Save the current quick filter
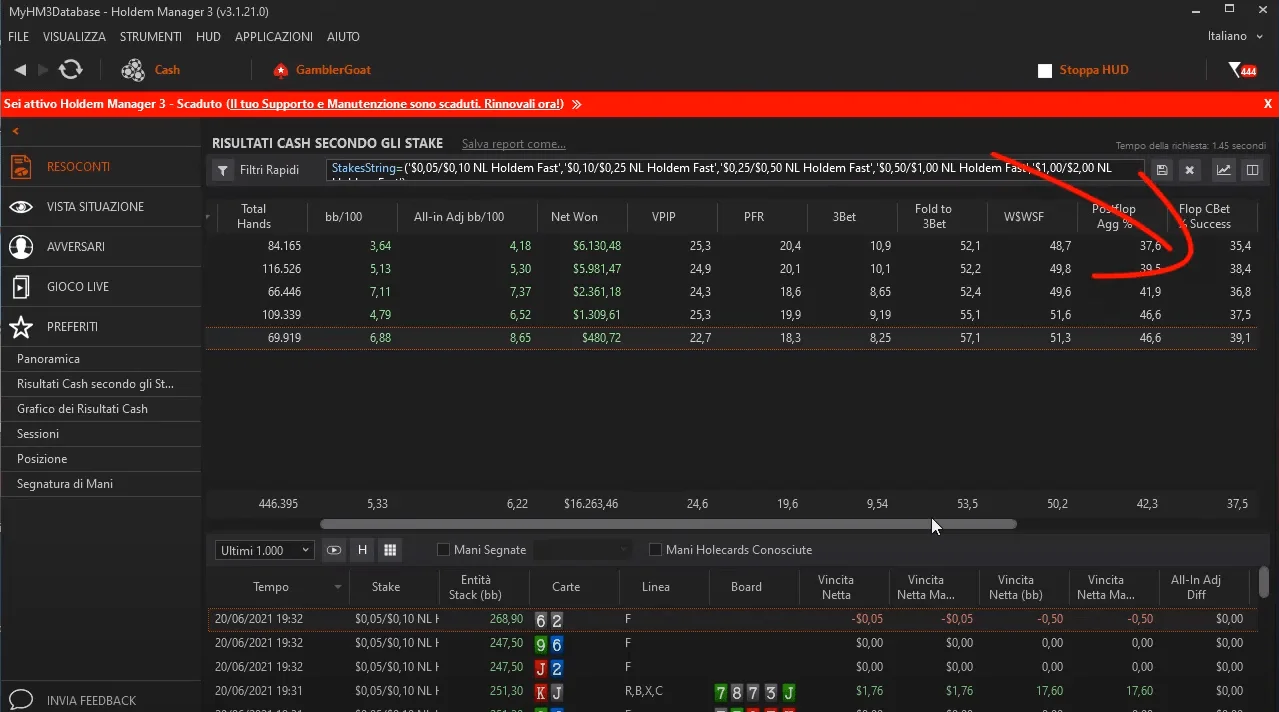 [1162, 170]
